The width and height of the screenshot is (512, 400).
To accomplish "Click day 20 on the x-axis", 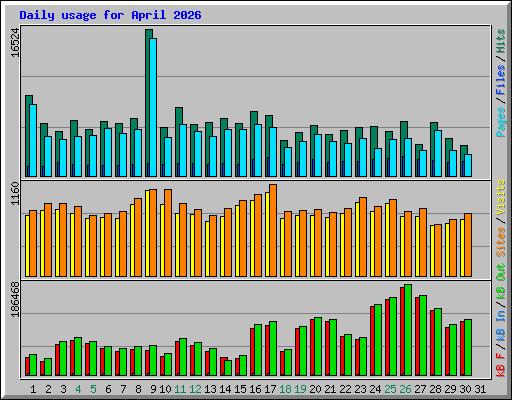I will click(x=315, y=389).
